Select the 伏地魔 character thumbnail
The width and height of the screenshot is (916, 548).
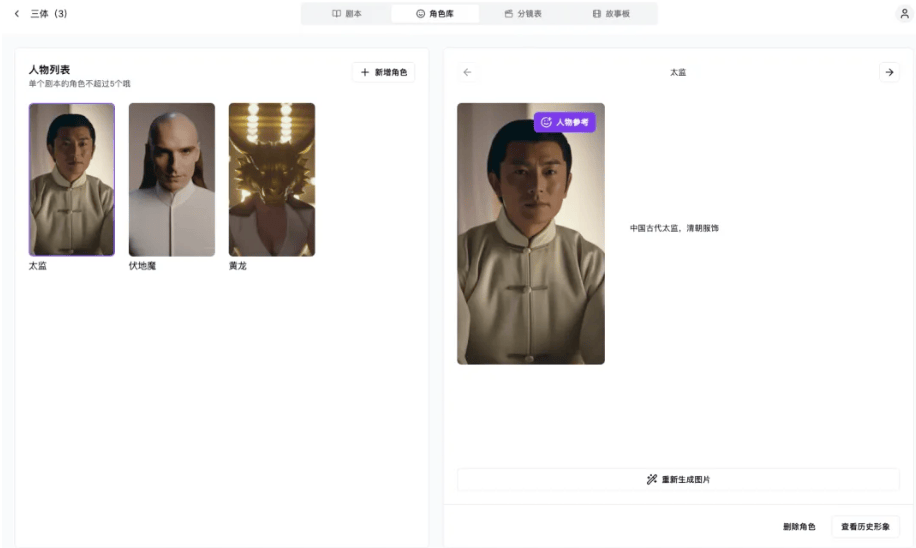coord(172,179)
